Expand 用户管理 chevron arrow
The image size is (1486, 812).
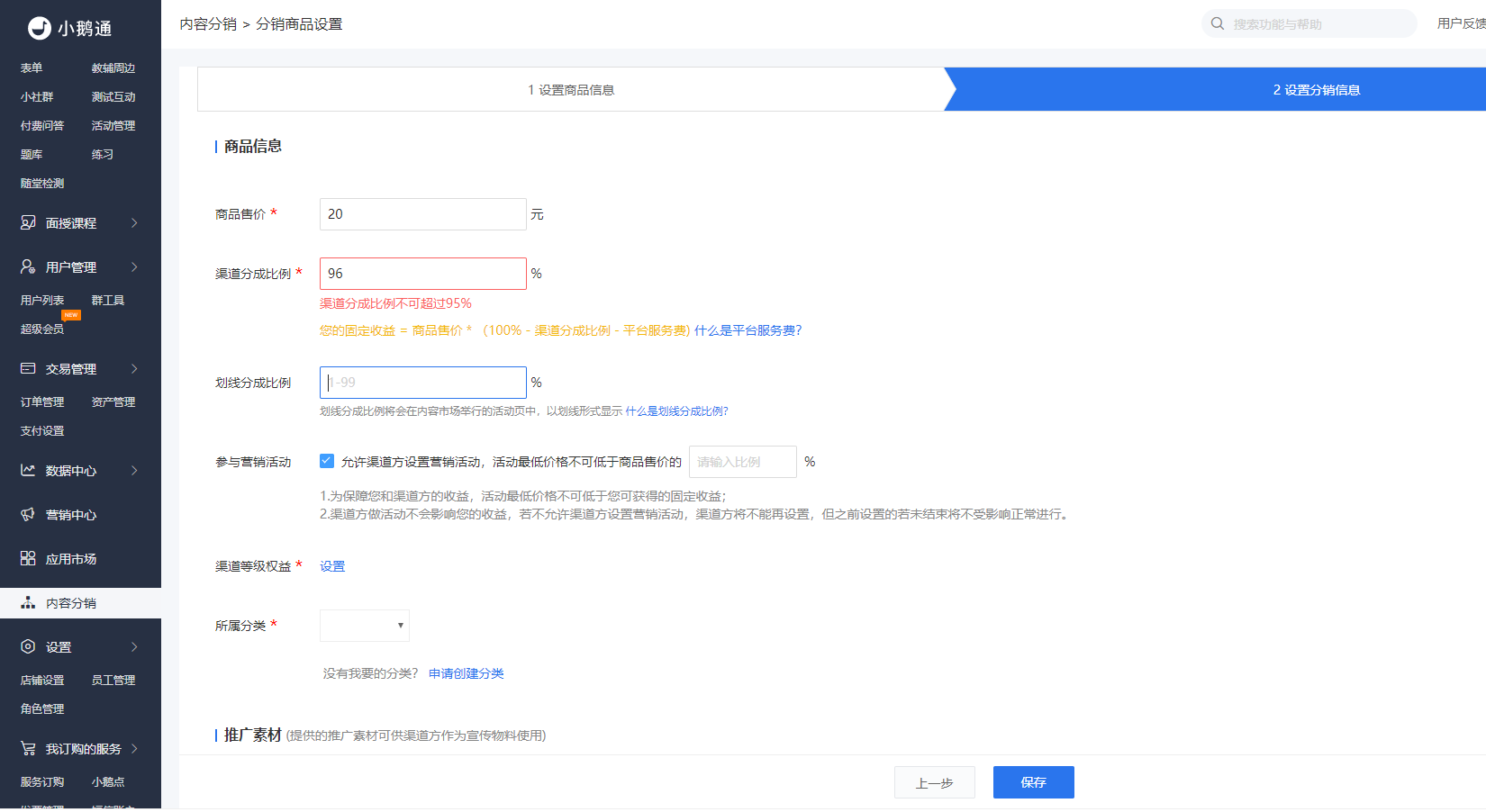coord(134,266)
